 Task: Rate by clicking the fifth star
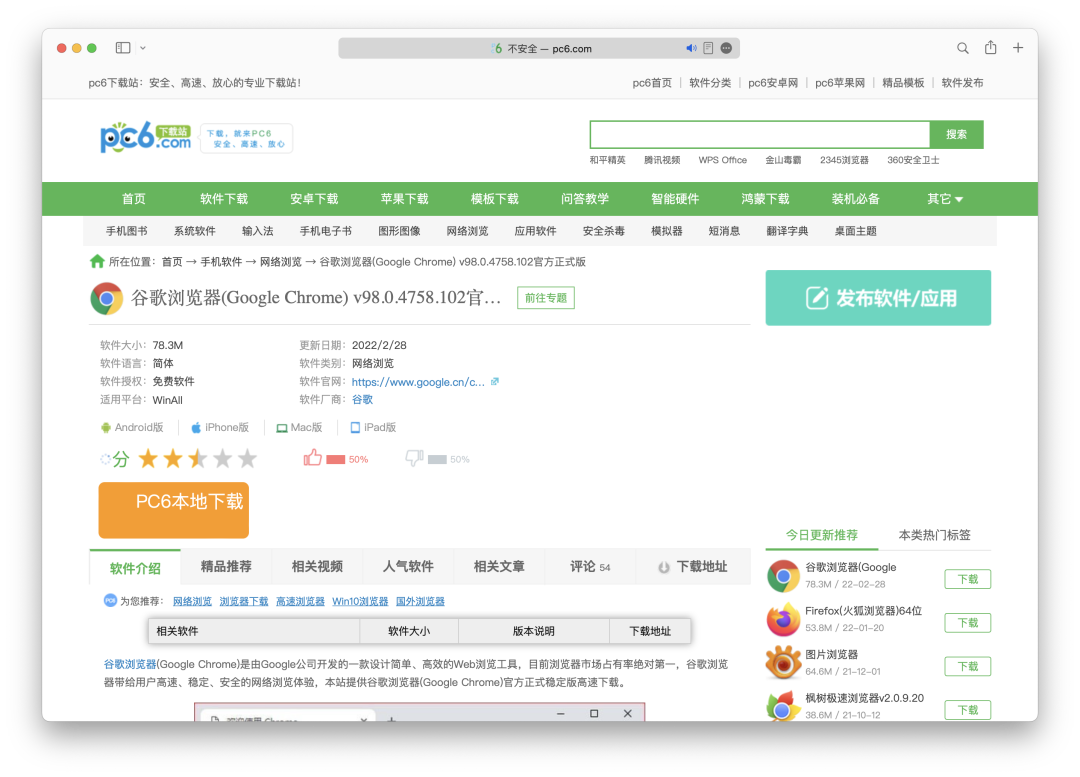(x=247, y=458)
